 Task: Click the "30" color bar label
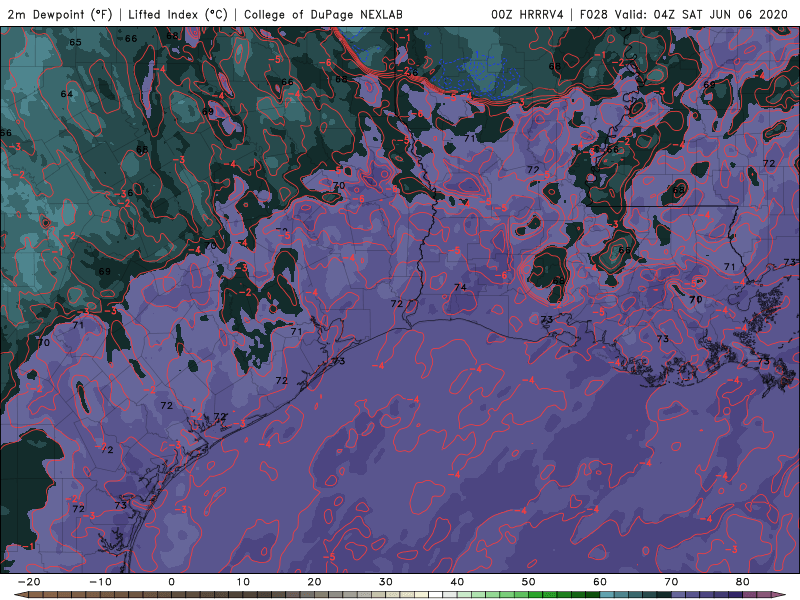point(386,582)
